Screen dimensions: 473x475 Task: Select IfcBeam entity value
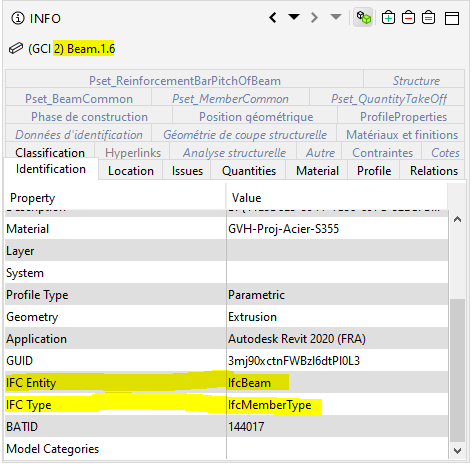(249, 383)
